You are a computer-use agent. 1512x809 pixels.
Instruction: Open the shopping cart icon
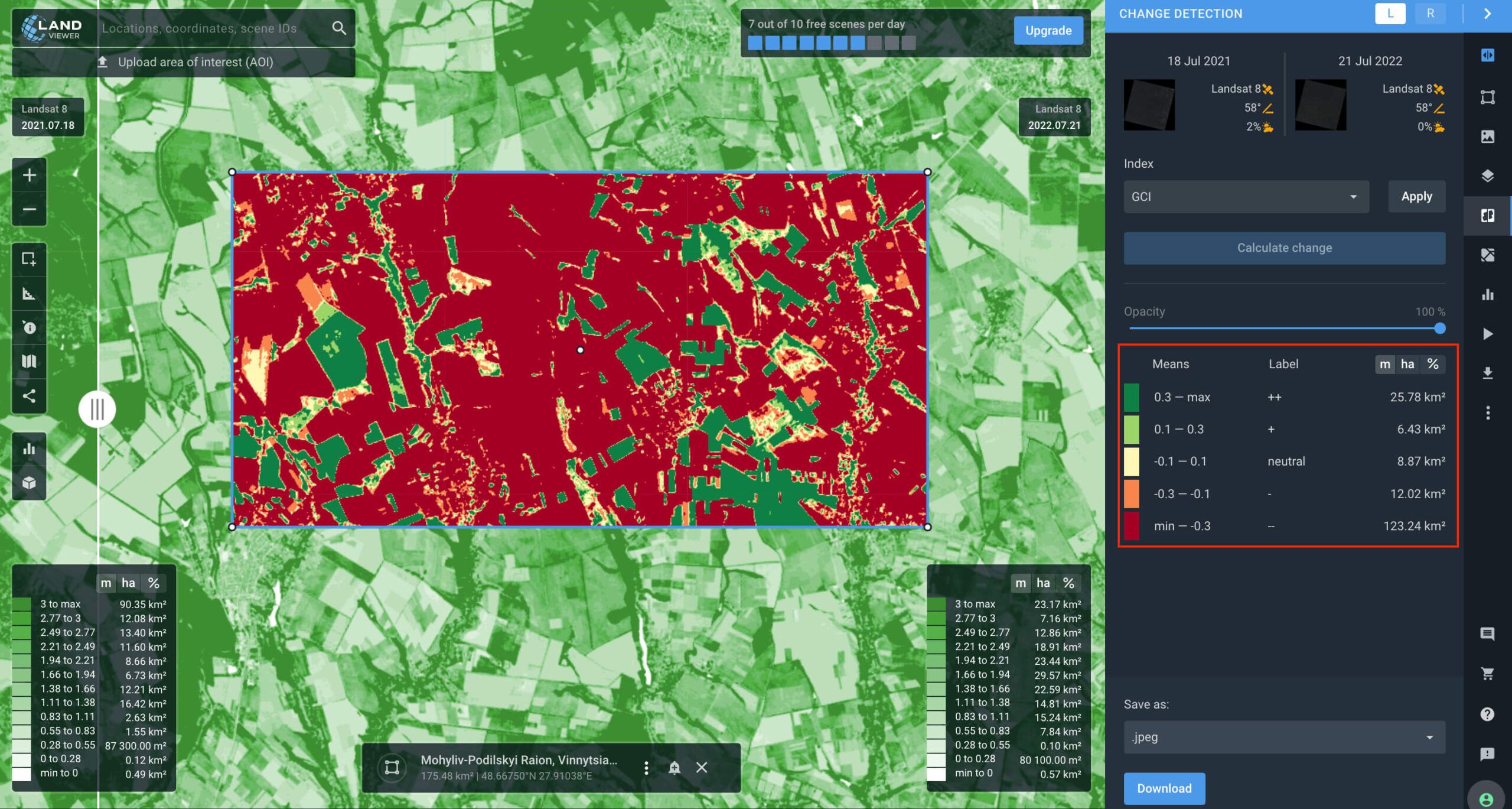(1487, 674)
